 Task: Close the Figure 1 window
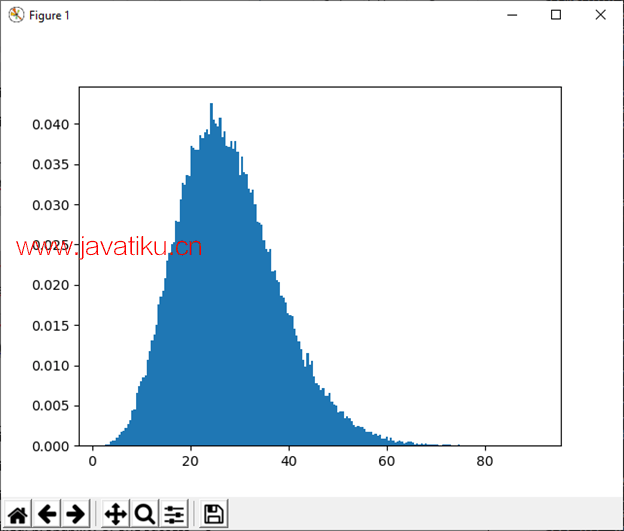pos(601,15)
